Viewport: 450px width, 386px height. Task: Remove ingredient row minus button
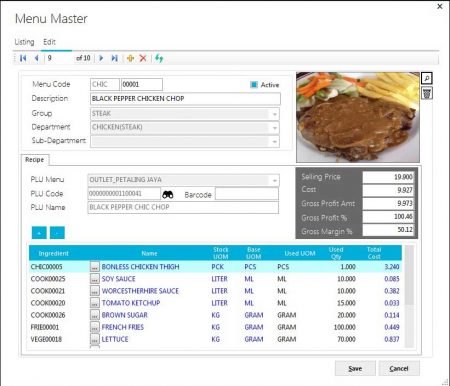tap(57, 233)
